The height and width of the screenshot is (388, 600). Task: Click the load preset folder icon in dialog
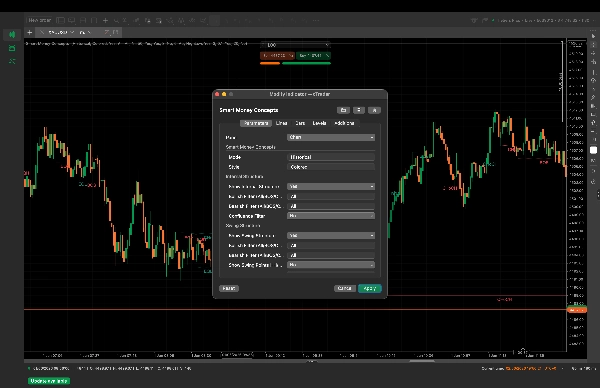(x=343, y=110)
